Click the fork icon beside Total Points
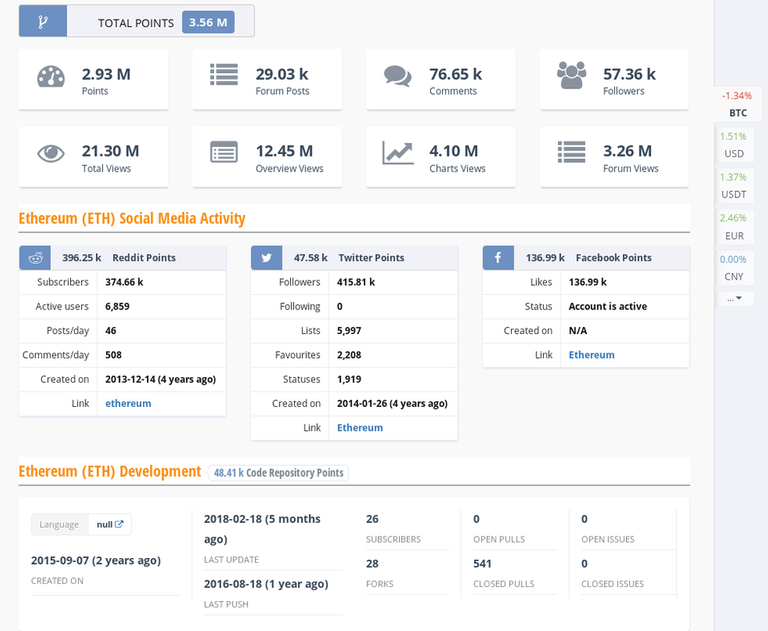The height and width of the screenshot is (631, 768). click(43, 21)
